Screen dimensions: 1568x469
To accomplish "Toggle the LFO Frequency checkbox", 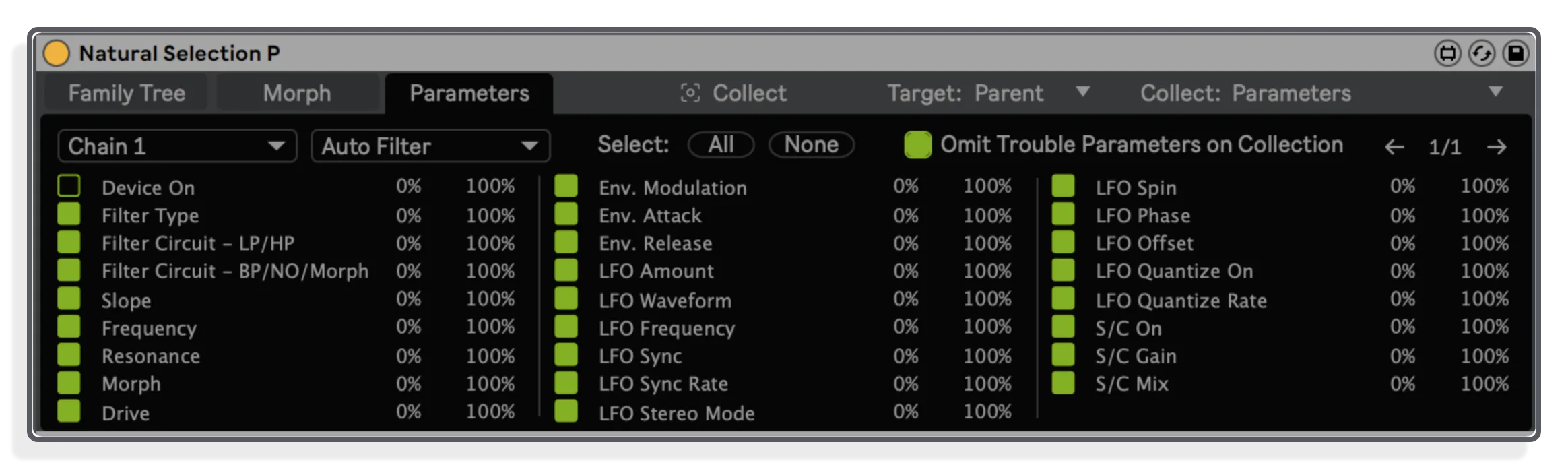I will (x=566, y=327).
